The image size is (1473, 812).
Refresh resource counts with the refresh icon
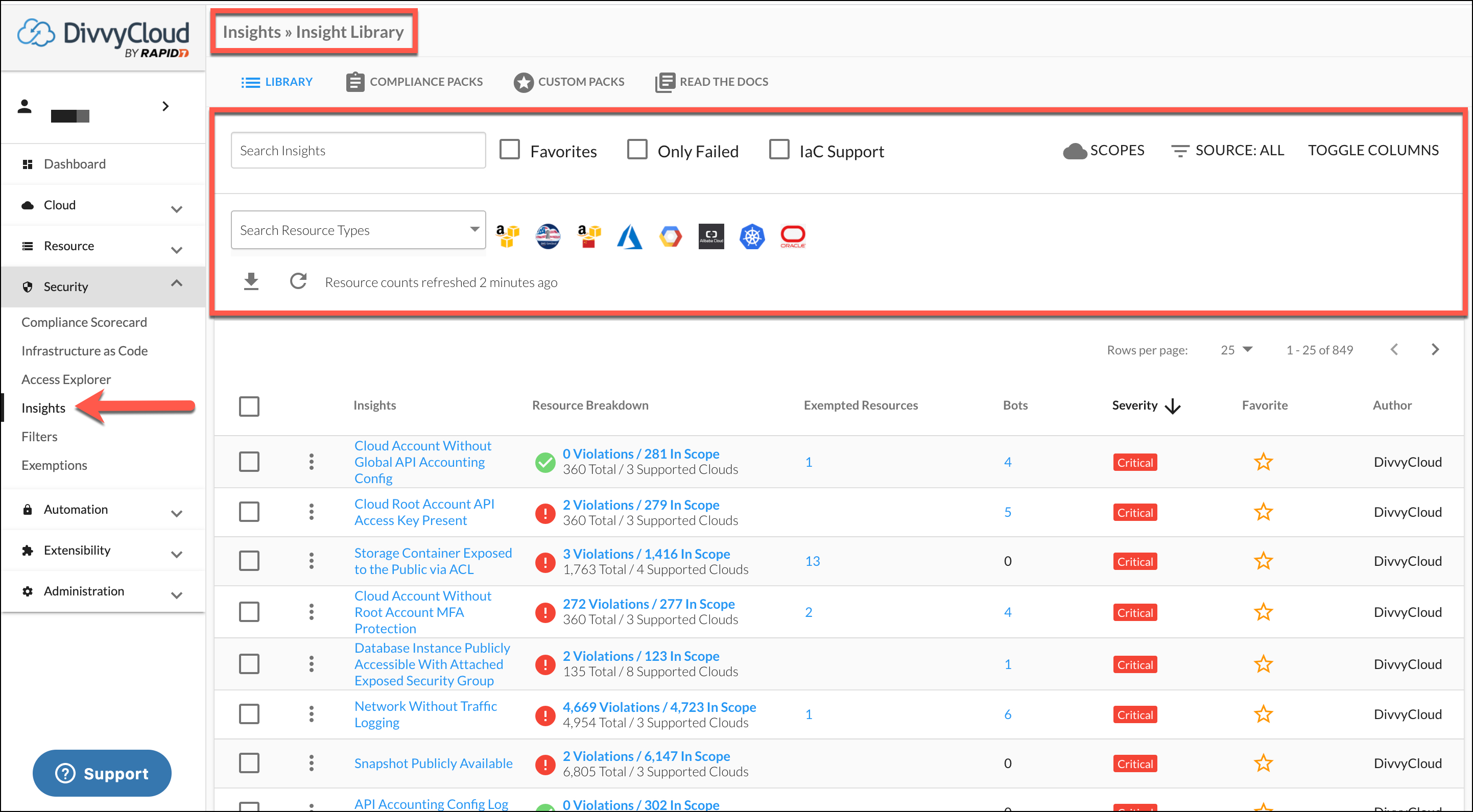pyautogui.click(x=298, y=281)
